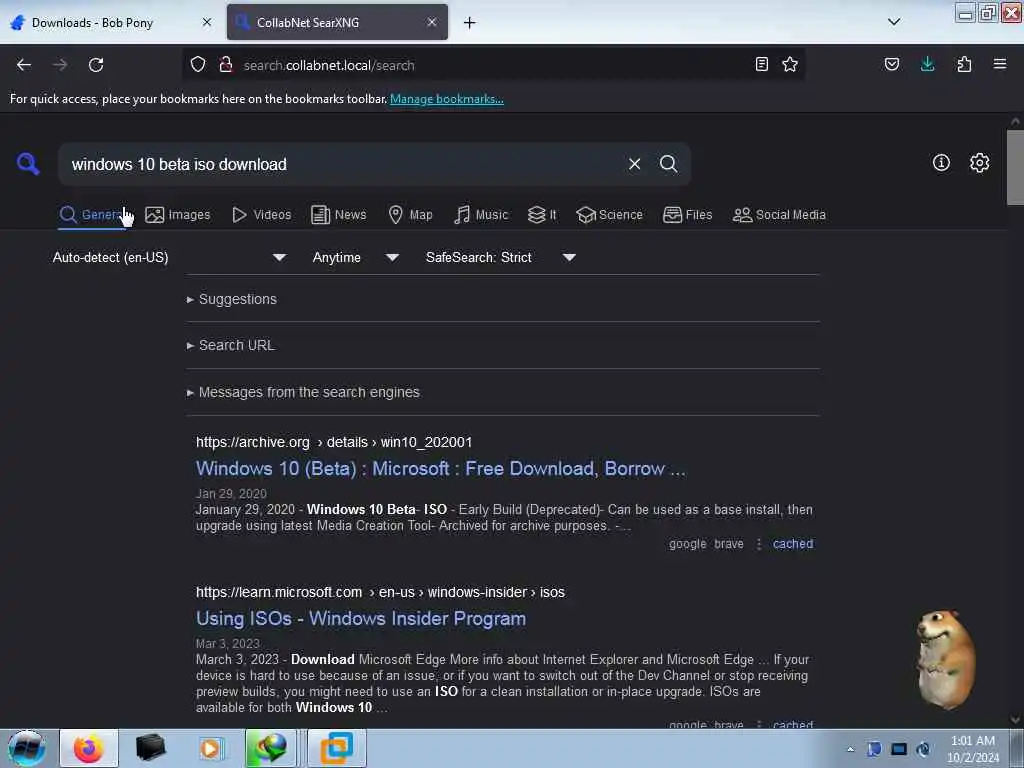Bookmark this page with the star
1024x768 pixels.
click(790, 64)
